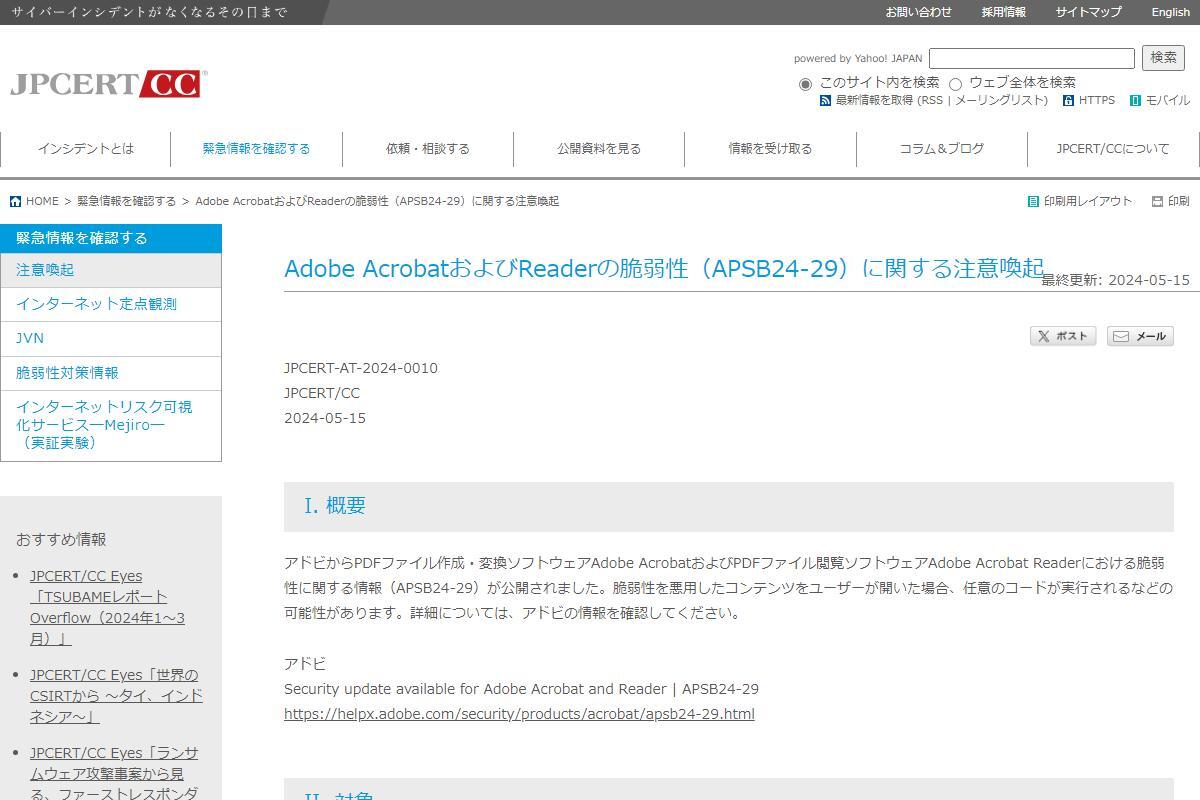Open the お問い合わせ link
Viewport: 1200px width, 800px height.
918,12
